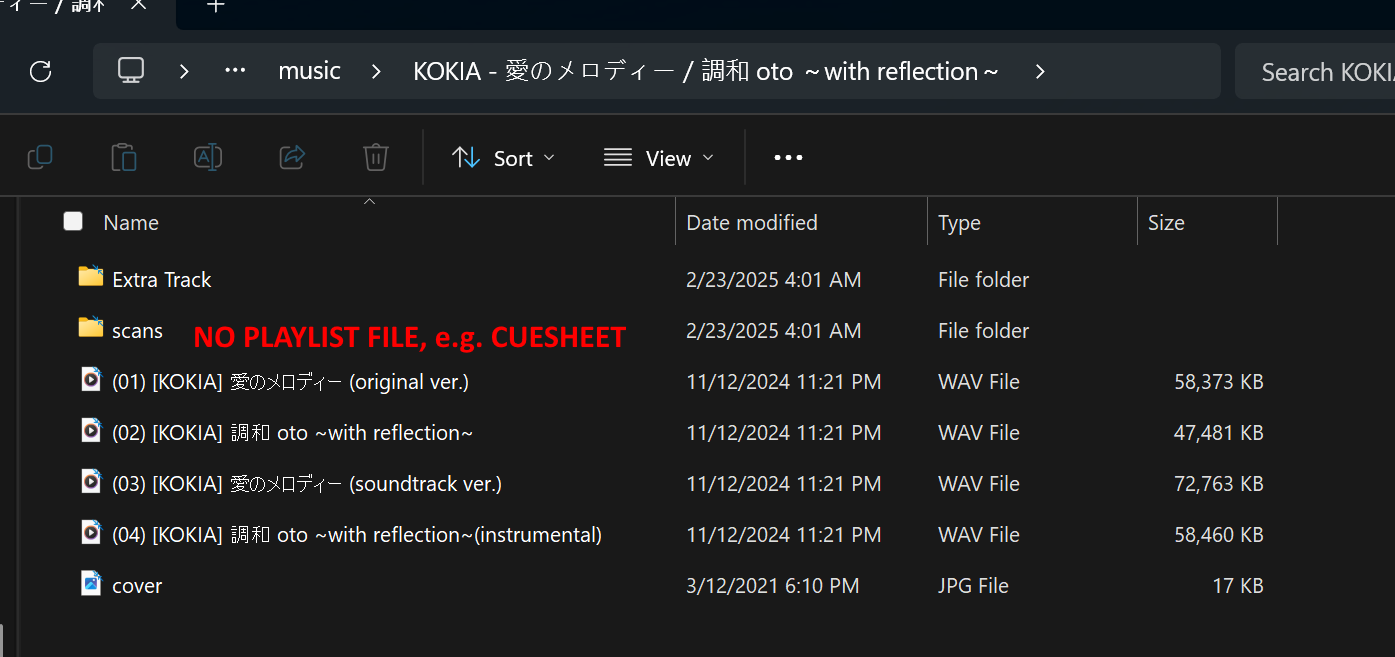Click the This PC monitor icon
Viewport: 1395px width, 657px height.
click(131, 71)
